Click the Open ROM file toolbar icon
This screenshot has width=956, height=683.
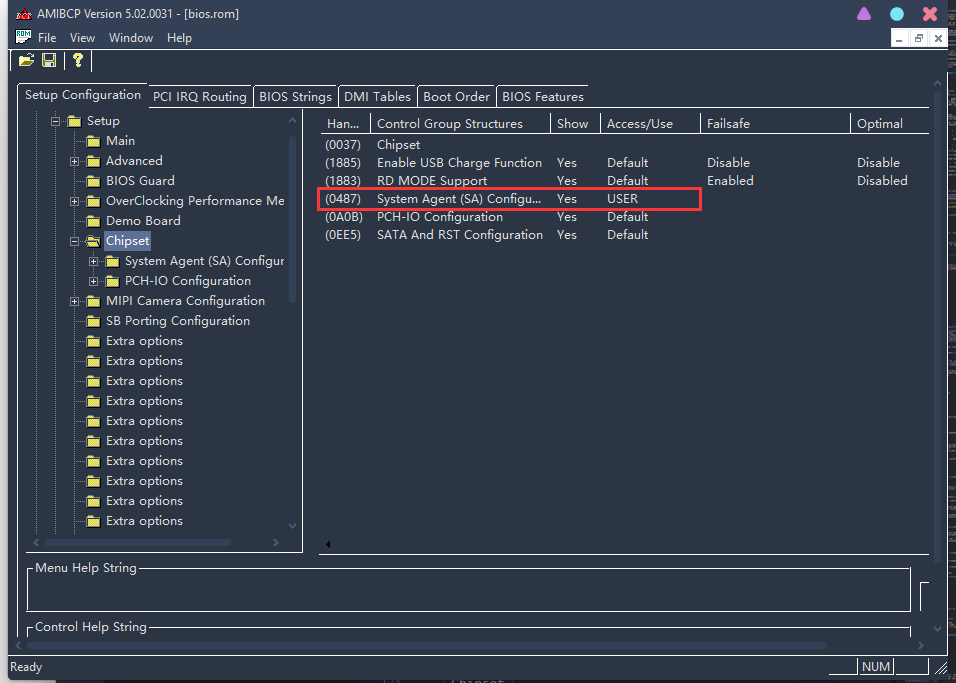coord(26,60)
